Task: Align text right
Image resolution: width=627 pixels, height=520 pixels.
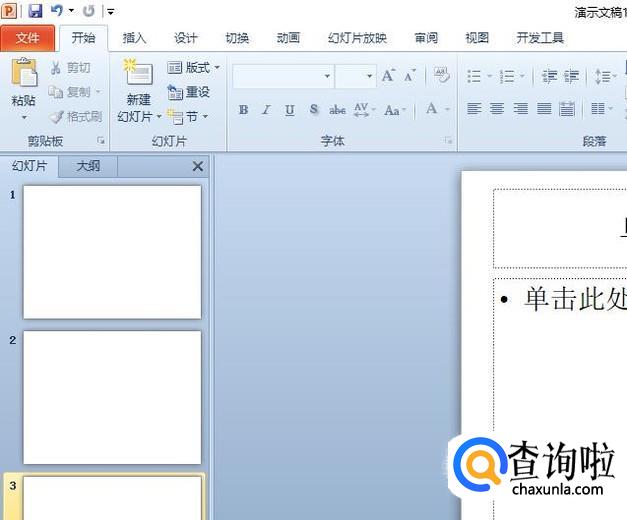Action: 521,109
